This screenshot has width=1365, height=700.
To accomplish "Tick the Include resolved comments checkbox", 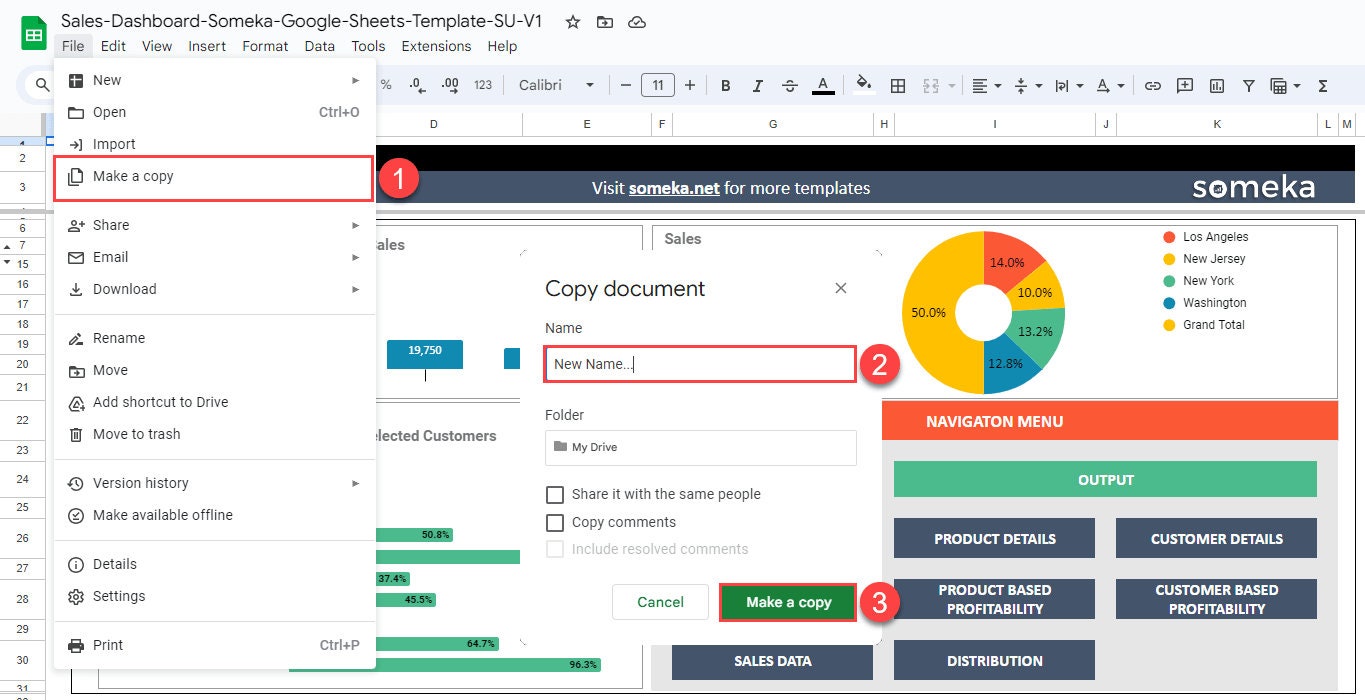I will [555, 549].
